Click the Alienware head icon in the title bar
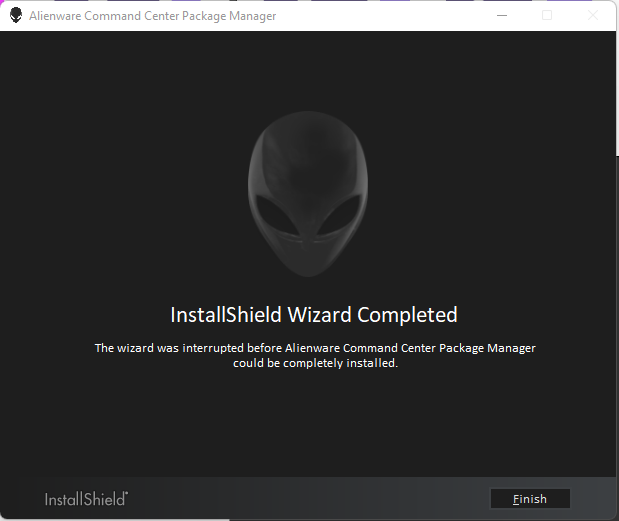Screen dimensions: 619x521 point(16,15)
